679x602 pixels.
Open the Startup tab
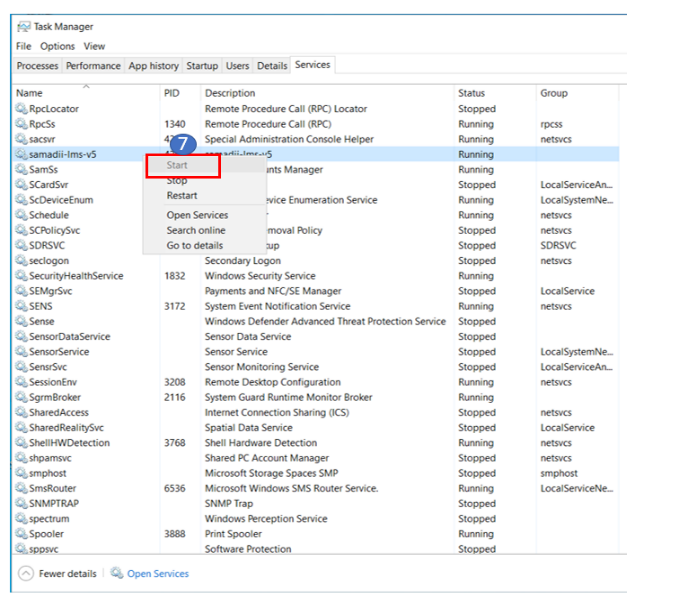pos(202,66)
